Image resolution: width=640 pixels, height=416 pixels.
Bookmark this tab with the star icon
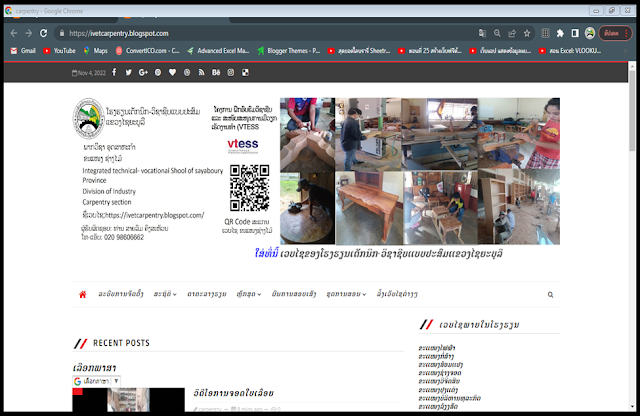click(x=527, y=33)
